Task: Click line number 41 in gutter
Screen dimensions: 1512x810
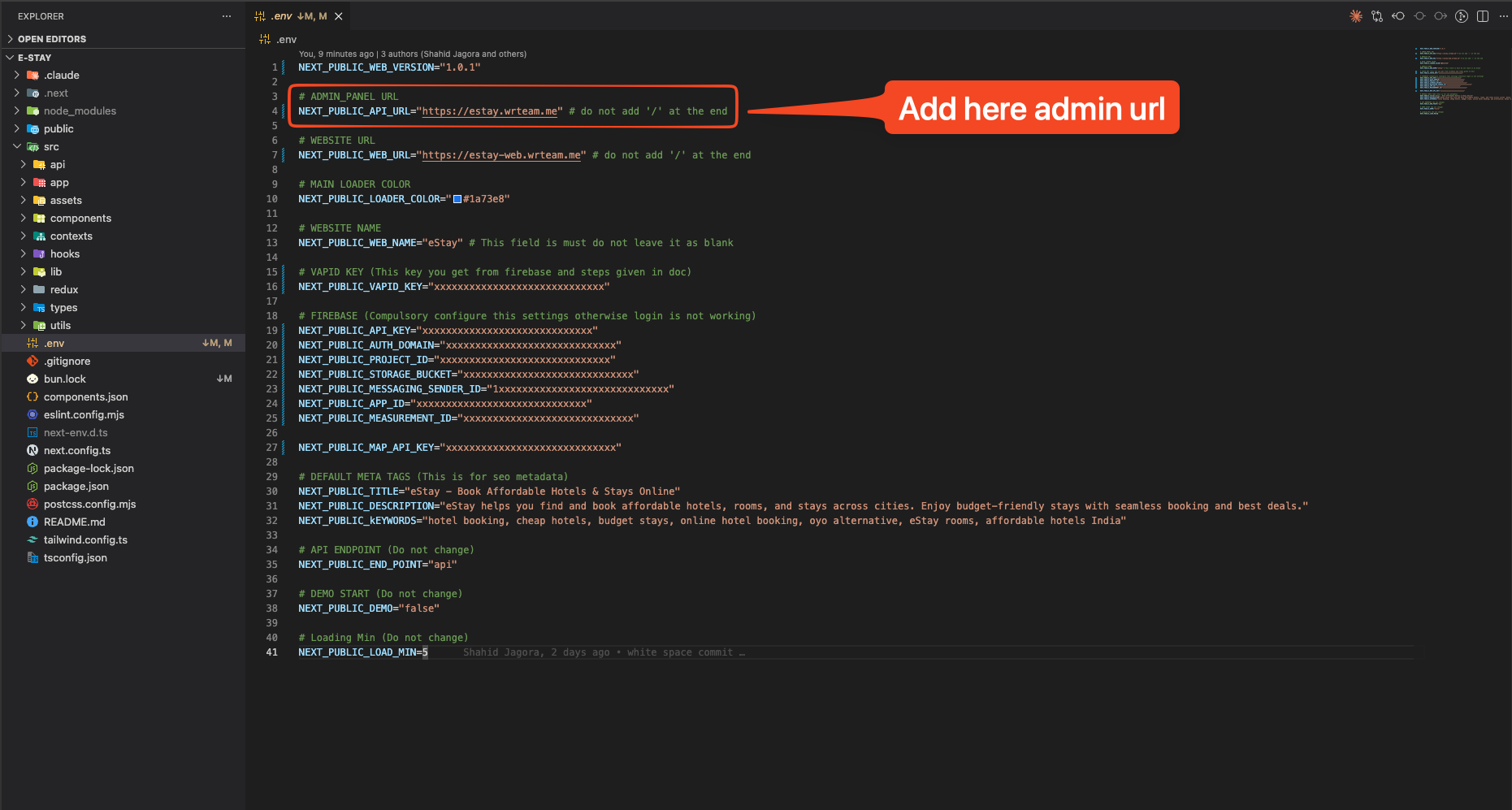Action: point(271,652)
